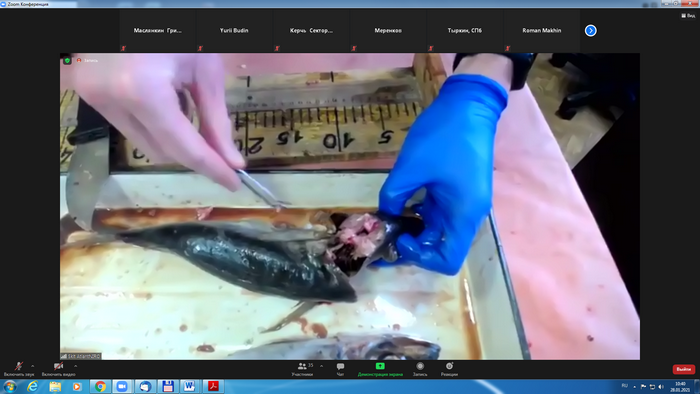This screenshot has width=700, height=394.
Task: Select Тыркин, СПб participant tile
Action: (465, 30)
